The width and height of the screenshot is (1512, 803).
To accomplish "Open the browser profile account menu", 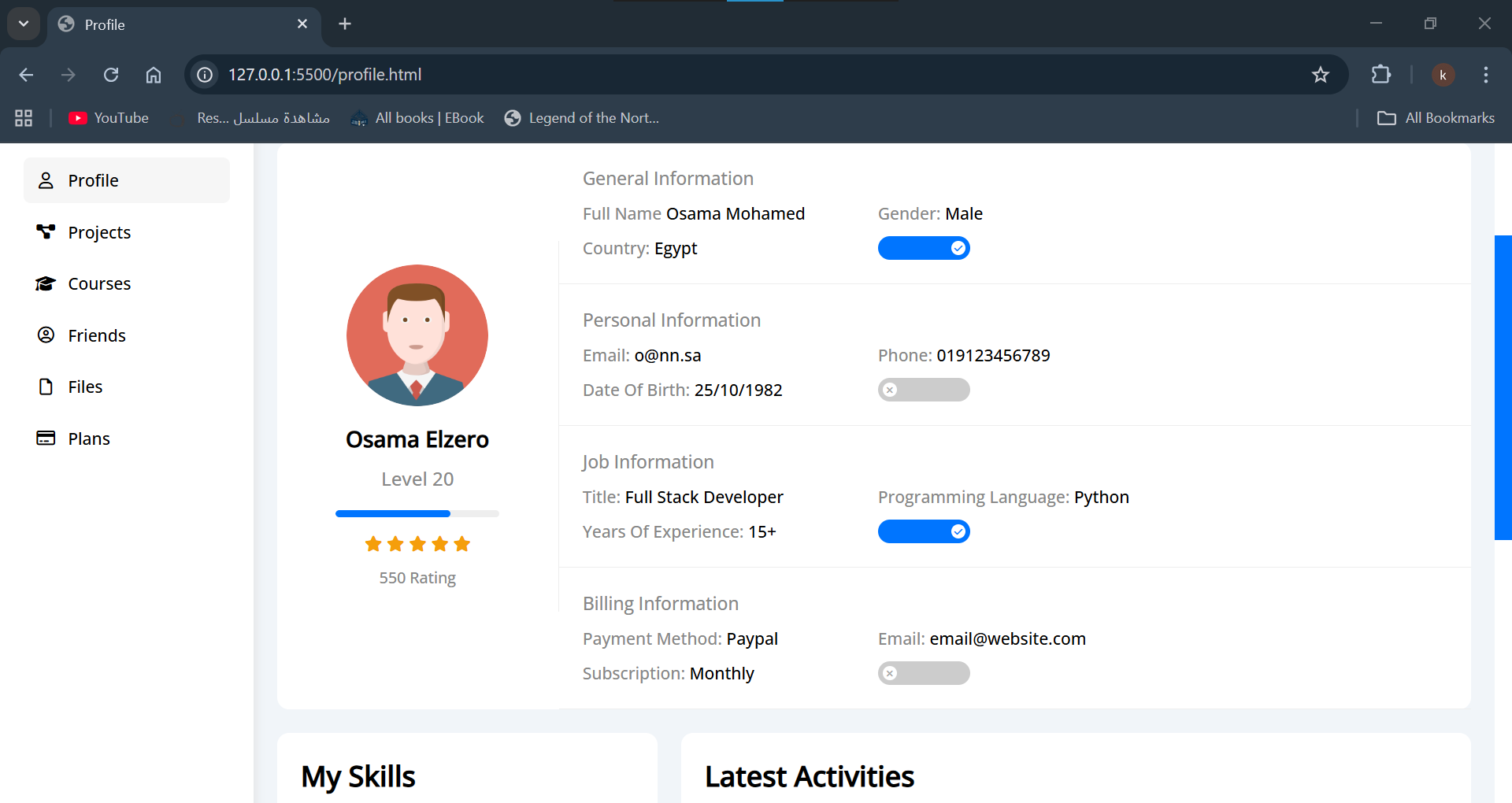I will tap(1443, 75).
